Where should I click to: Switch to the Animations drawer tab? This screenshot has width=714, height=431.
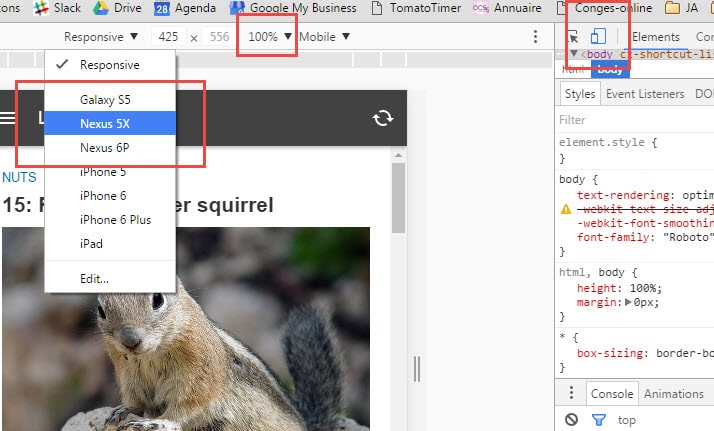(x=673, y=394)
